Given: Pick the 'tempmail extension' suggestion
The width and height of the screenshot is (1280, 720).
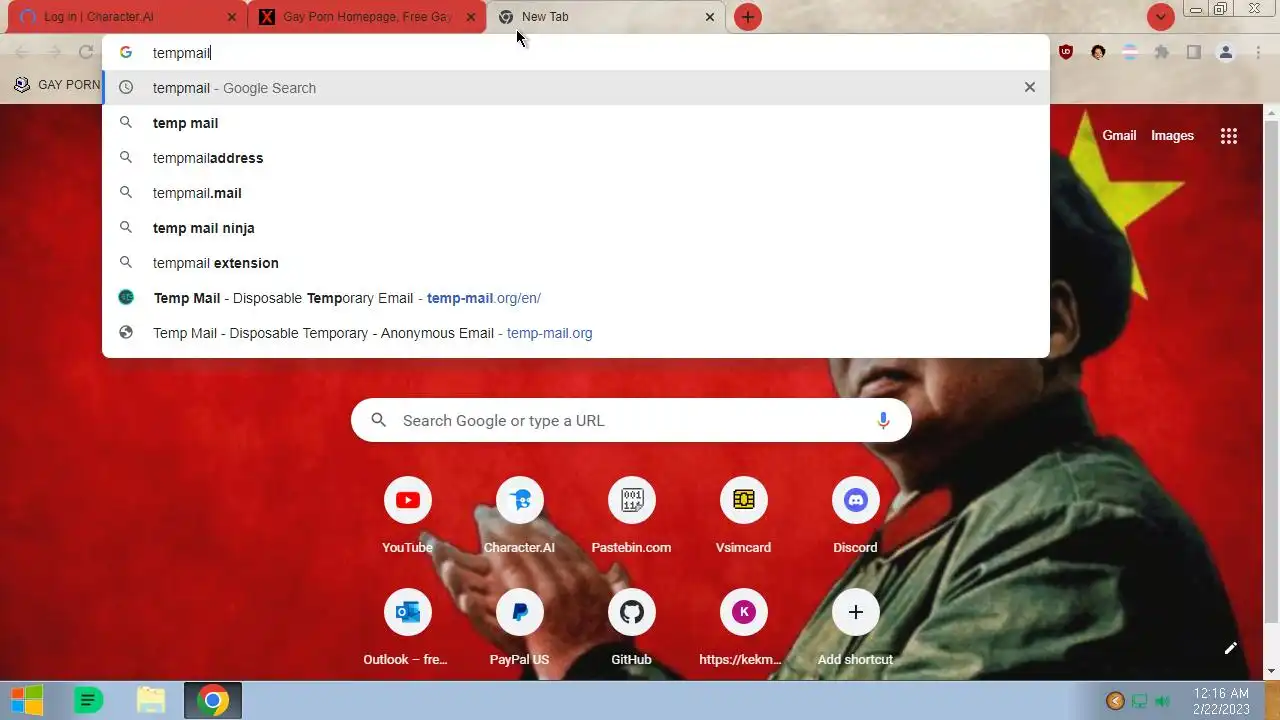Looking at the screenshot, I should click(576, 263).
